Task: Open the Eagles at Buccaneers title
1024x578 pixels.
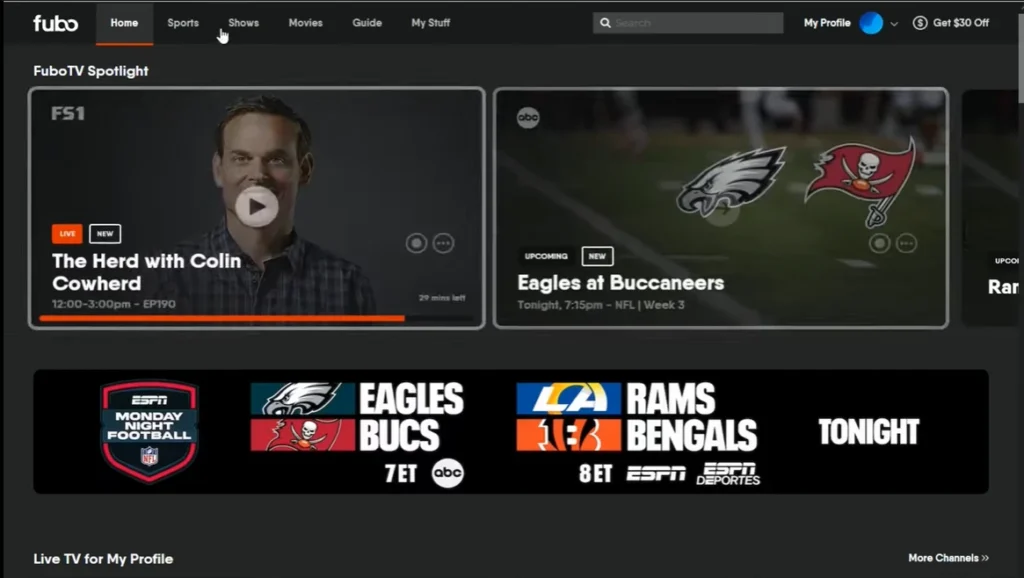Action: tap(620, 283)
